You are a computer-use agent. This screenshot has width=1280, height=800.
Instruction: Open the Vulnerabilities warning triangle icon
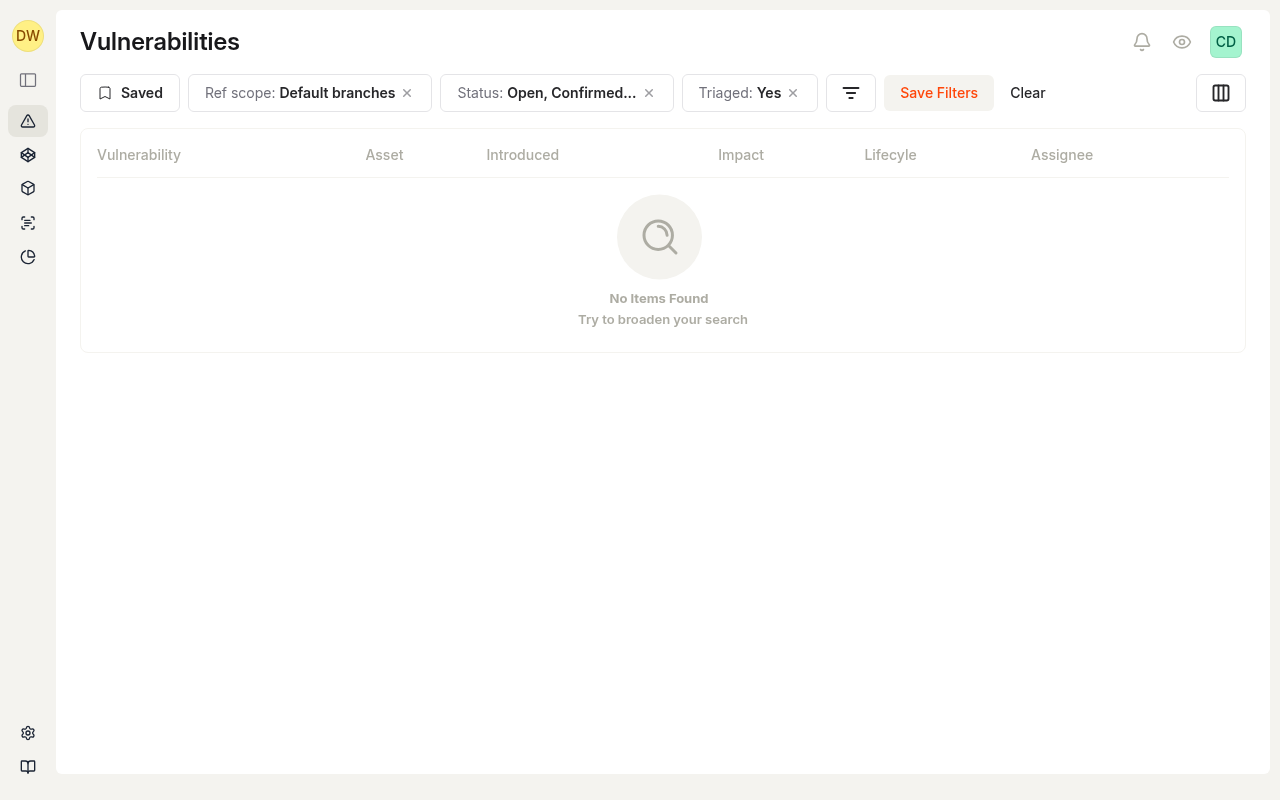coord(27,121)
